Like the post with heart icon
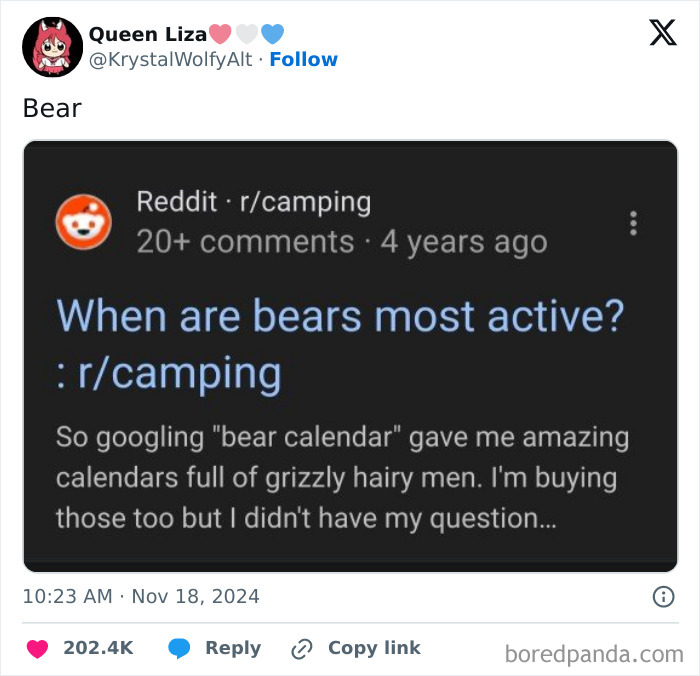This screenshot has height=676, width=700. (37, 648)
